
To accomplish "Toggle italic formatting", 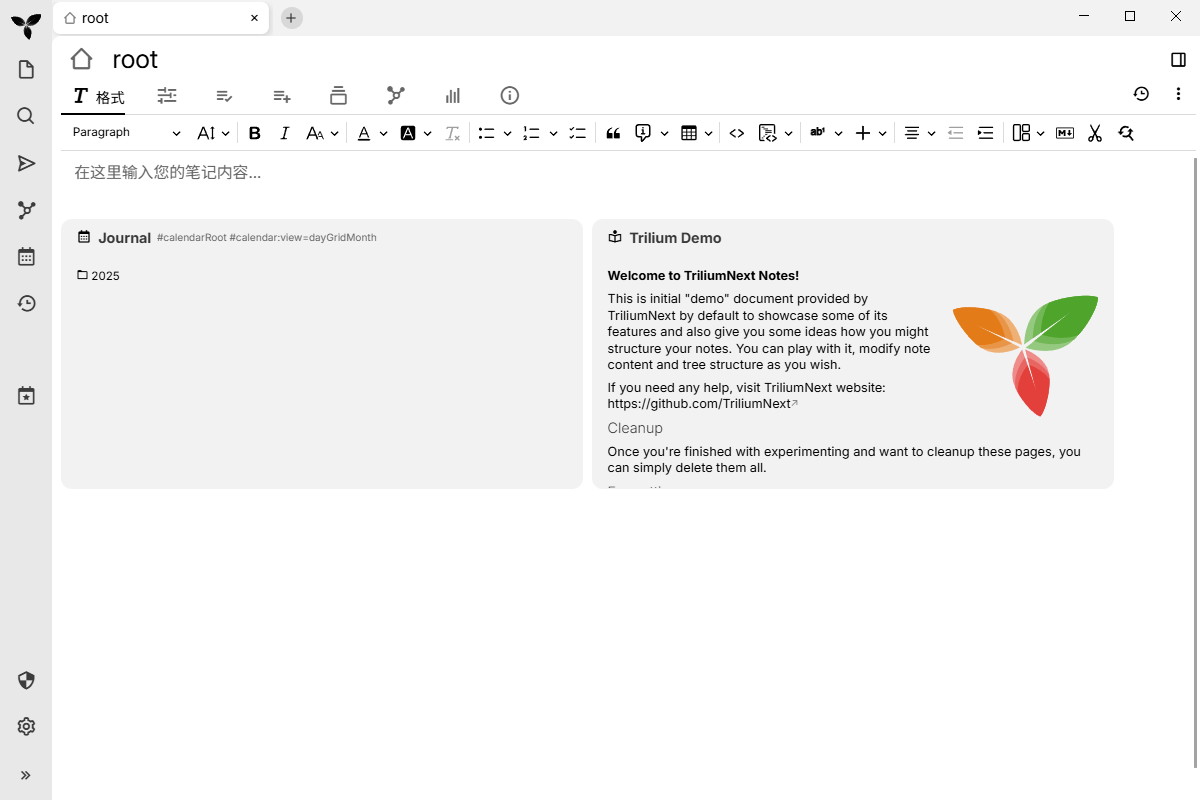I will [x=284, y=133].
